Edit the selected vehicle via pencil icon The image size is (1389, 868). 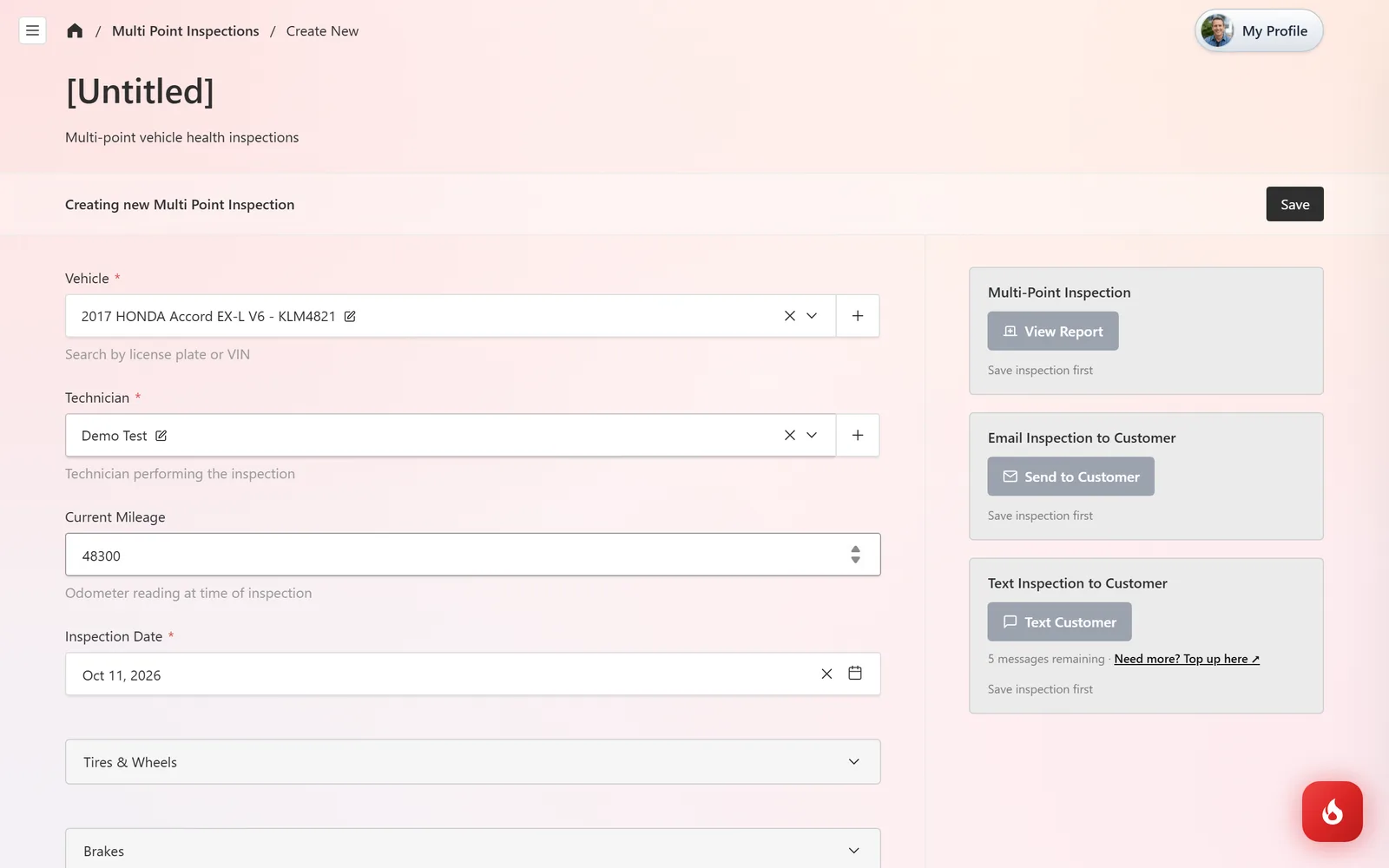(x=350, y=316)
